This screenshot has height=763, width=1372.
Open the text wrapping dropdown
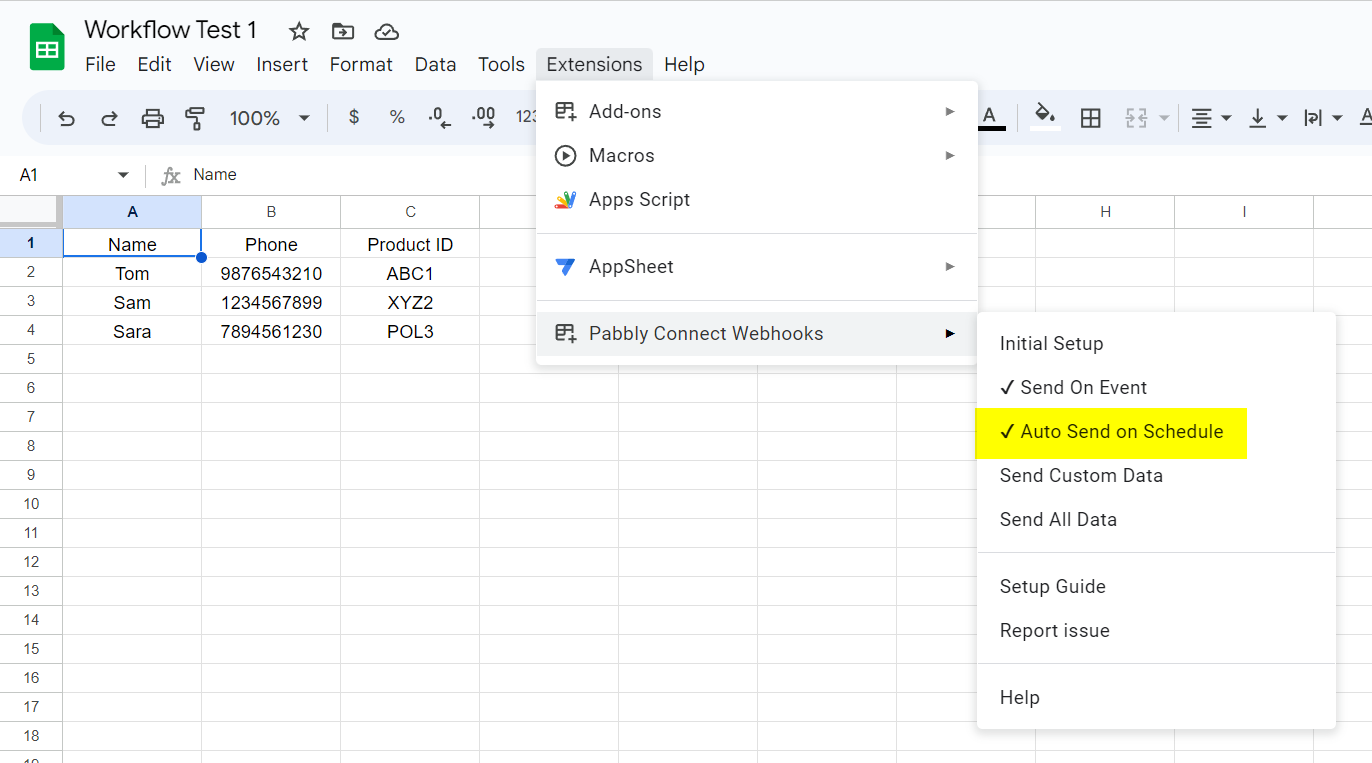tap(1322, 118)
